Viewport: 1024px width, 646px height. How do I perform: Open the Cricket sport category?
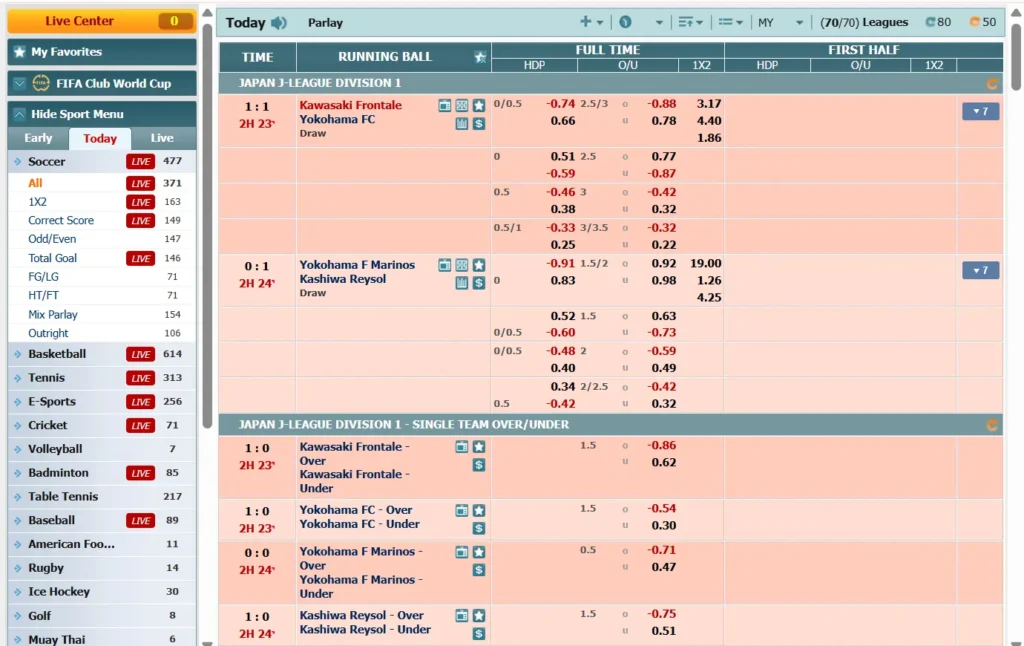click(x=102, y=425)
